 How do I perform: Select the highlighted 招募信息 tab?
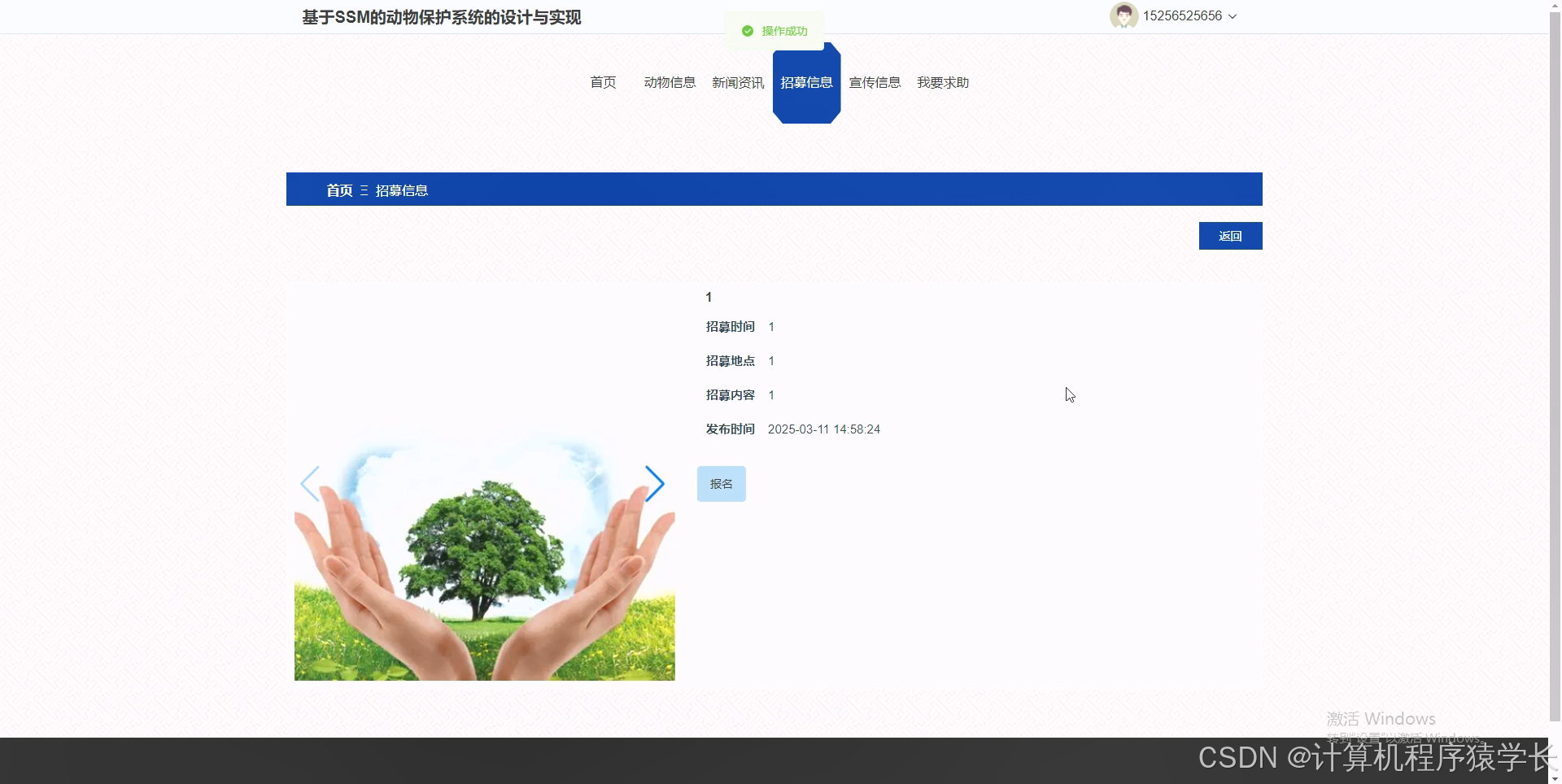(806, 82)
